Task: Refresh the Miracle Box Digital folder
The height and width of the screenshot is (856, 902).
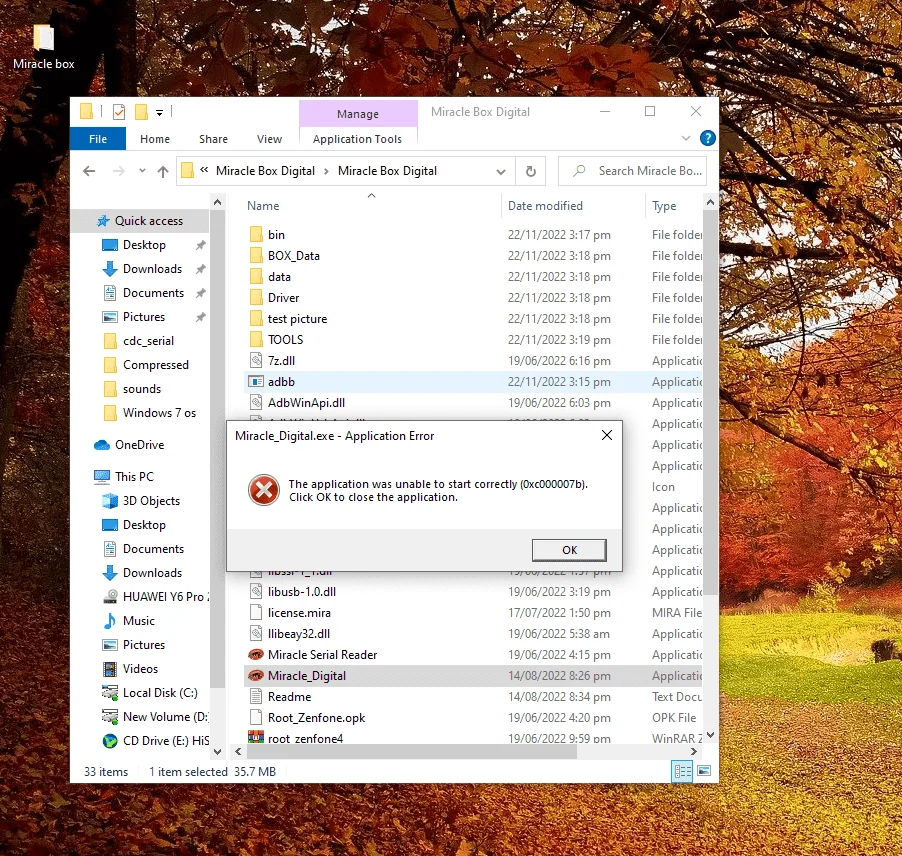Action: (530, 171)
